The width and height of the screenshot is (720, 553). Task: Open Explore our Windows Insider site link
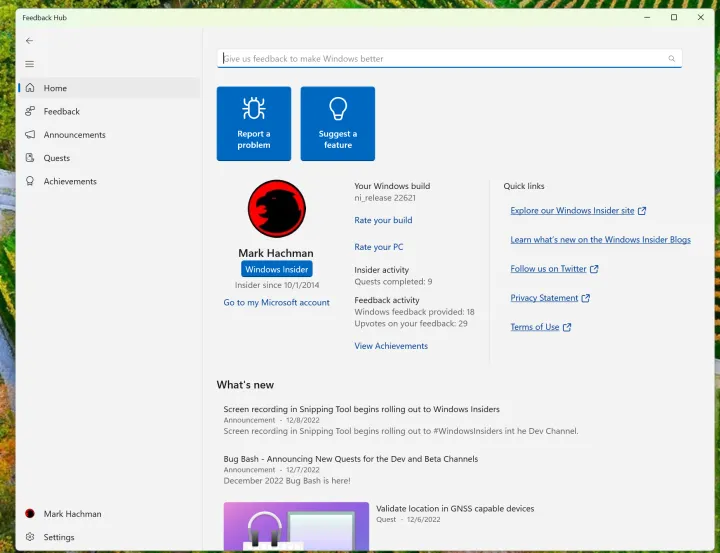572,211
